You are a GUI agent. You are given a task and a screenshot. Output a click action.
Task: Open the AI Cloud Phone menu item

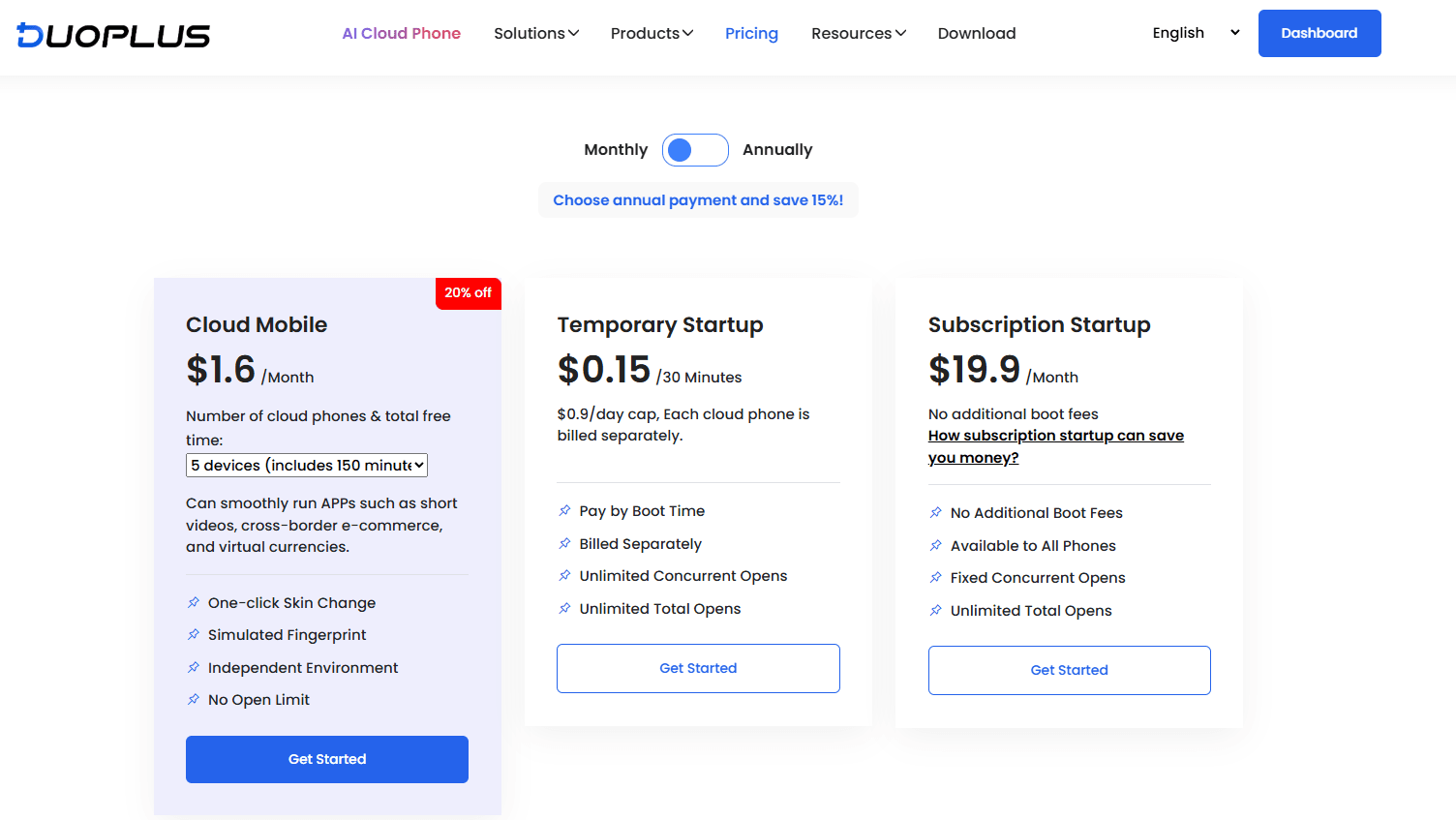(x=401, y=34)
